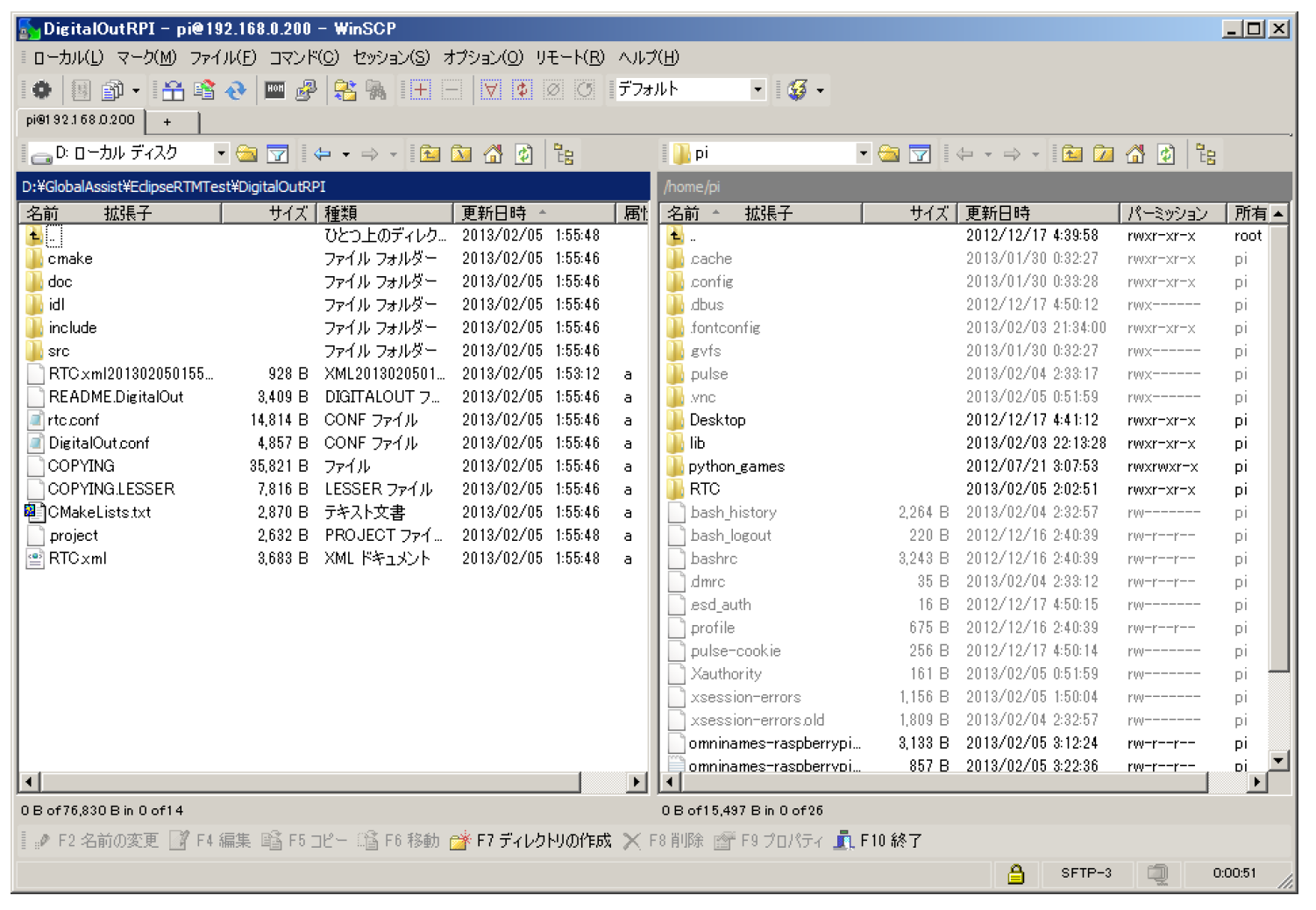The image size is (1316, 910).
Task: Open a new session tab with plus
Action: pyautogui.click(x=167, y=121)
